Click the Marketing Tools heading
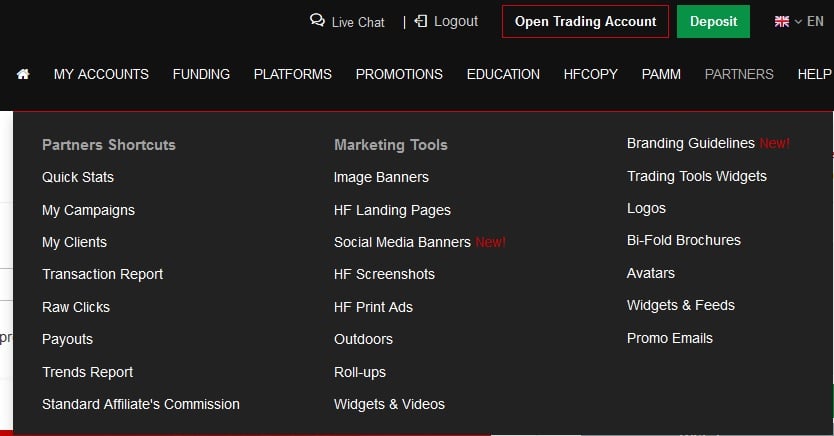 click(391, 145)
